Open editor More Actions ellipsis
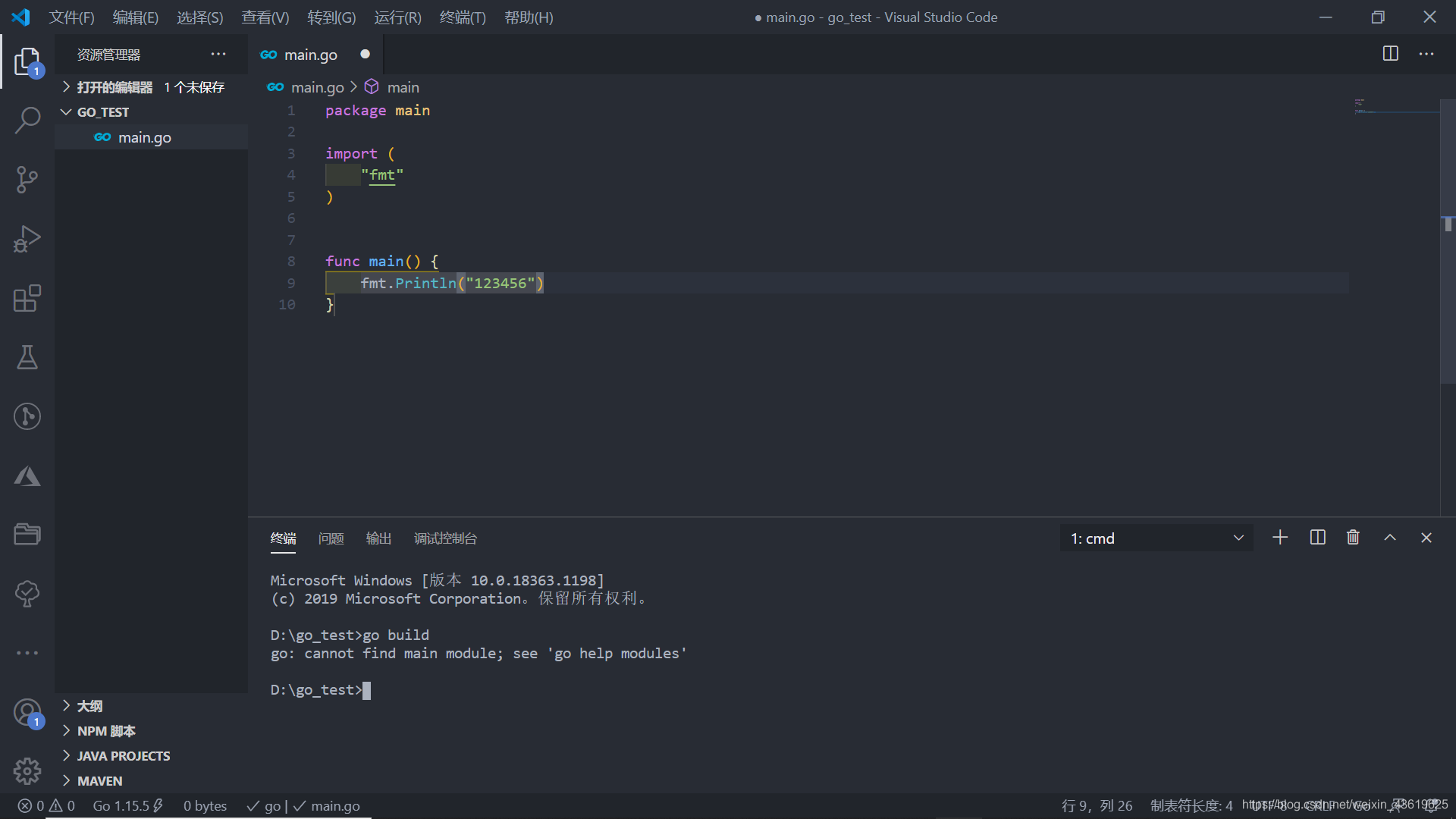 pos(1426,54)
